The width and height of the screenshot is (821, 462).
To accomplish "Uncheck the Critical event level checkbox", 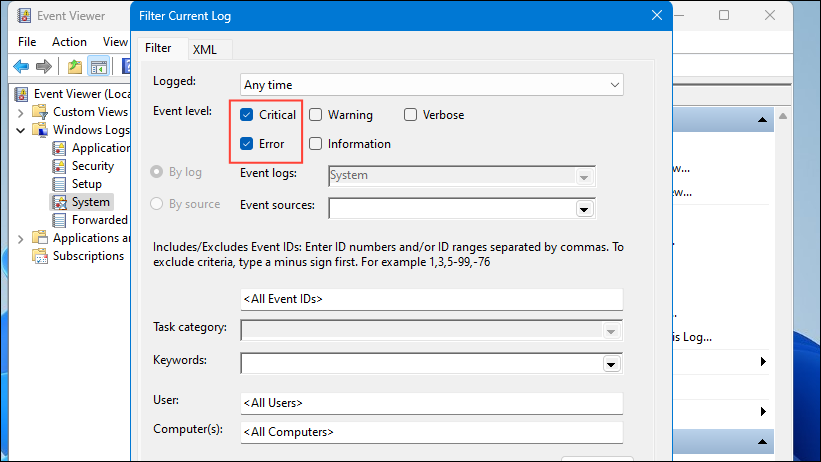I will [x=247, y=115].
